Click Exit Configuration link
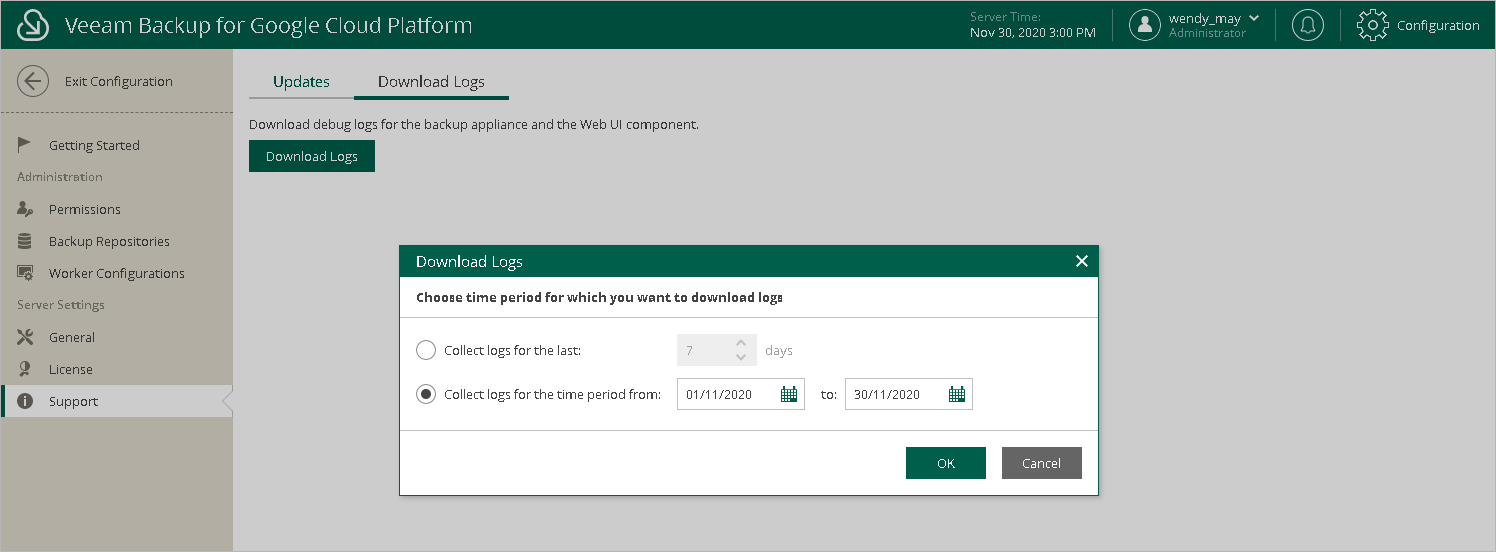Image resolution: width=1496 pixels, height=552 pixels. coord(119,81)
